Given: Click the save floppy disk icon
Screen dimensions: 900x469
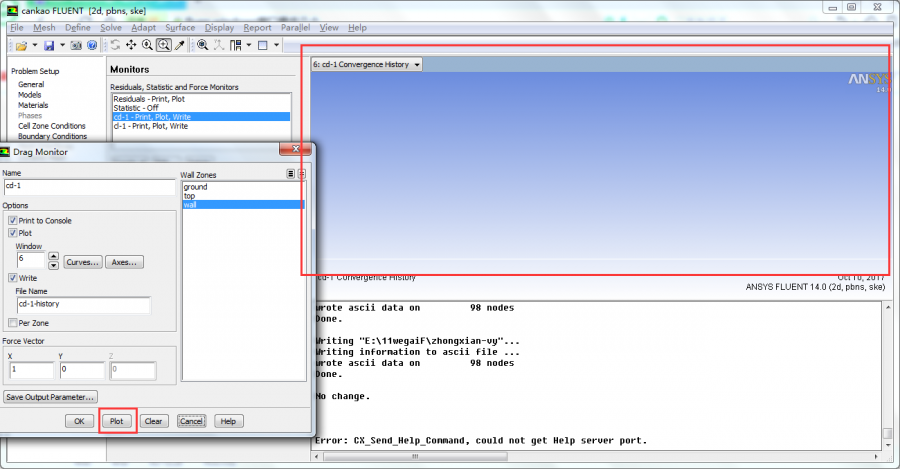Looking at the screenshot, I should click(49, 45).
